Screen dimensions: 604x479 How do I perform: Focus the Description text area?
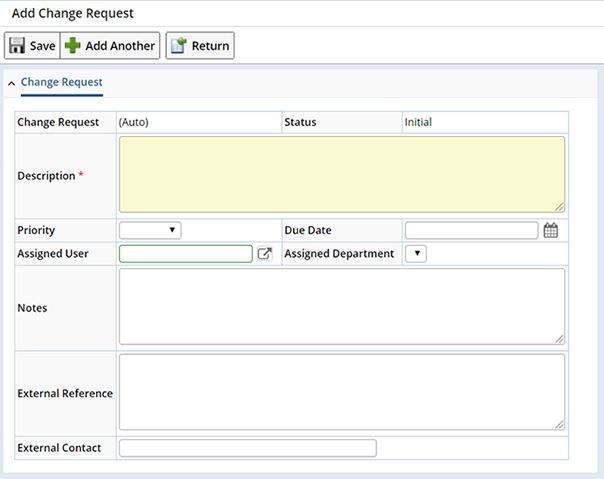(342, 174)
